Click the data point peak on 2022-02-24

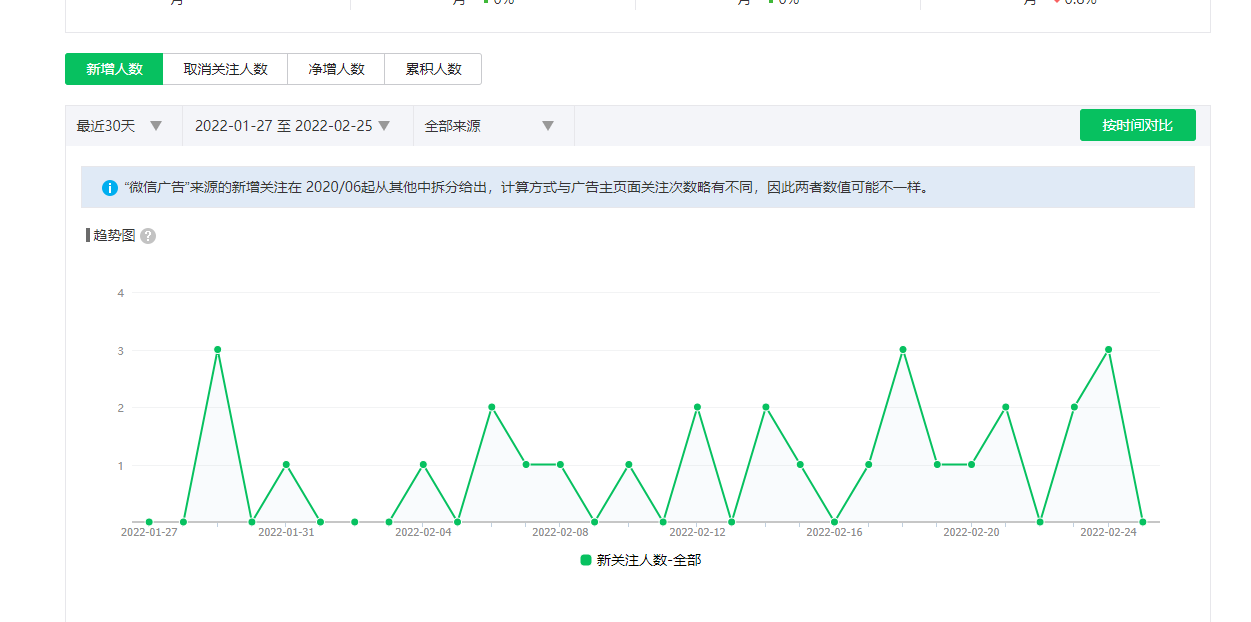click(x=1108, y=350)
